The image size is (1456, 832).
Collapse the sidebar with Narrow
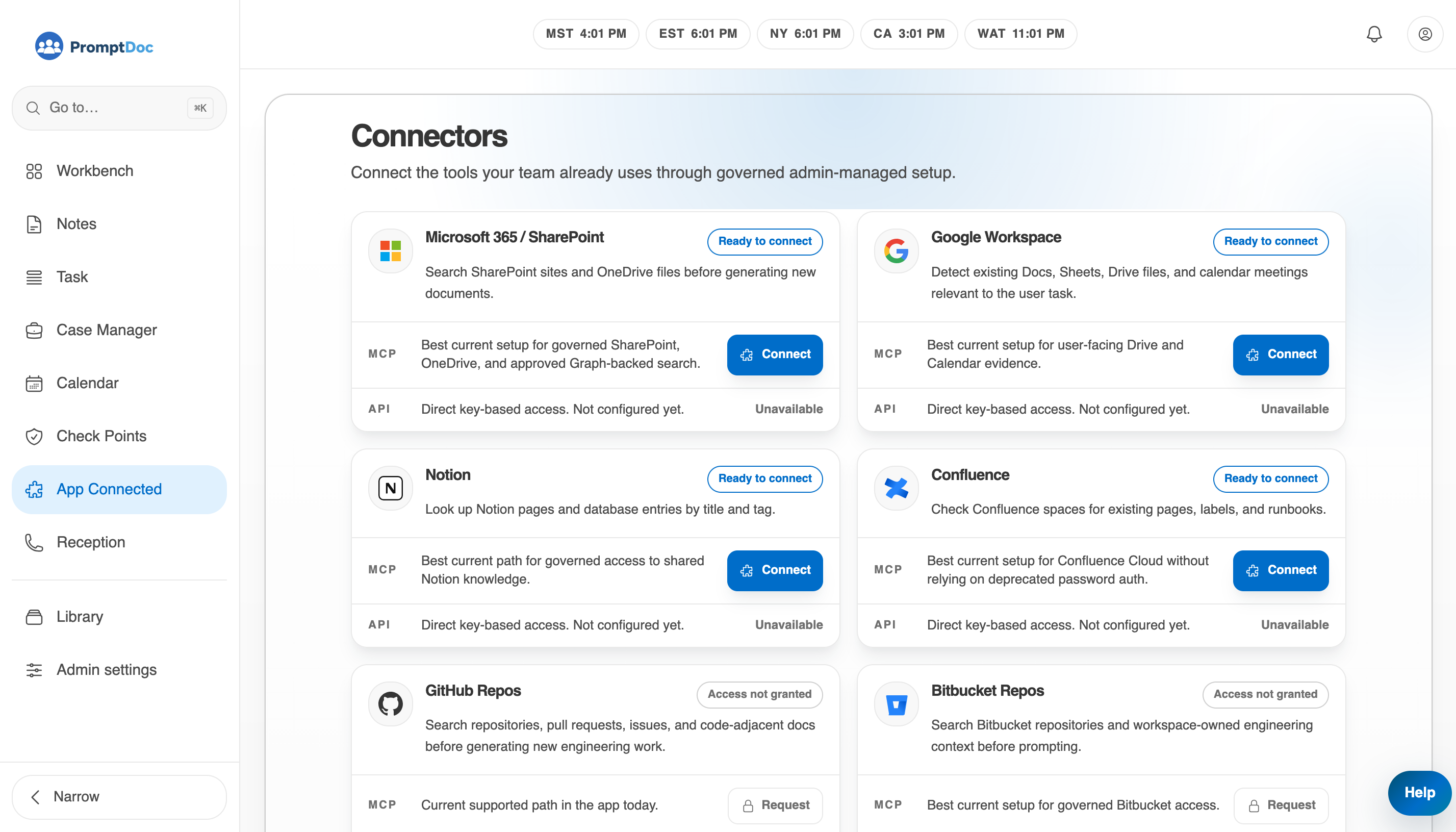pyautogui.click(x=119, y=797)
